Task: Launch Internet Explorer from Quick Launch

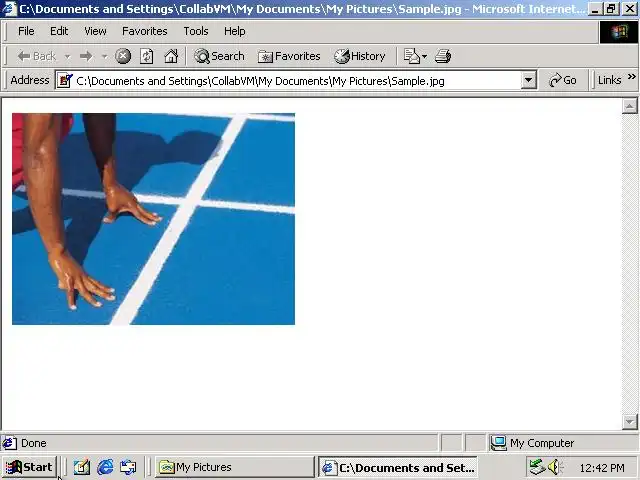Action: pos(105,467)
